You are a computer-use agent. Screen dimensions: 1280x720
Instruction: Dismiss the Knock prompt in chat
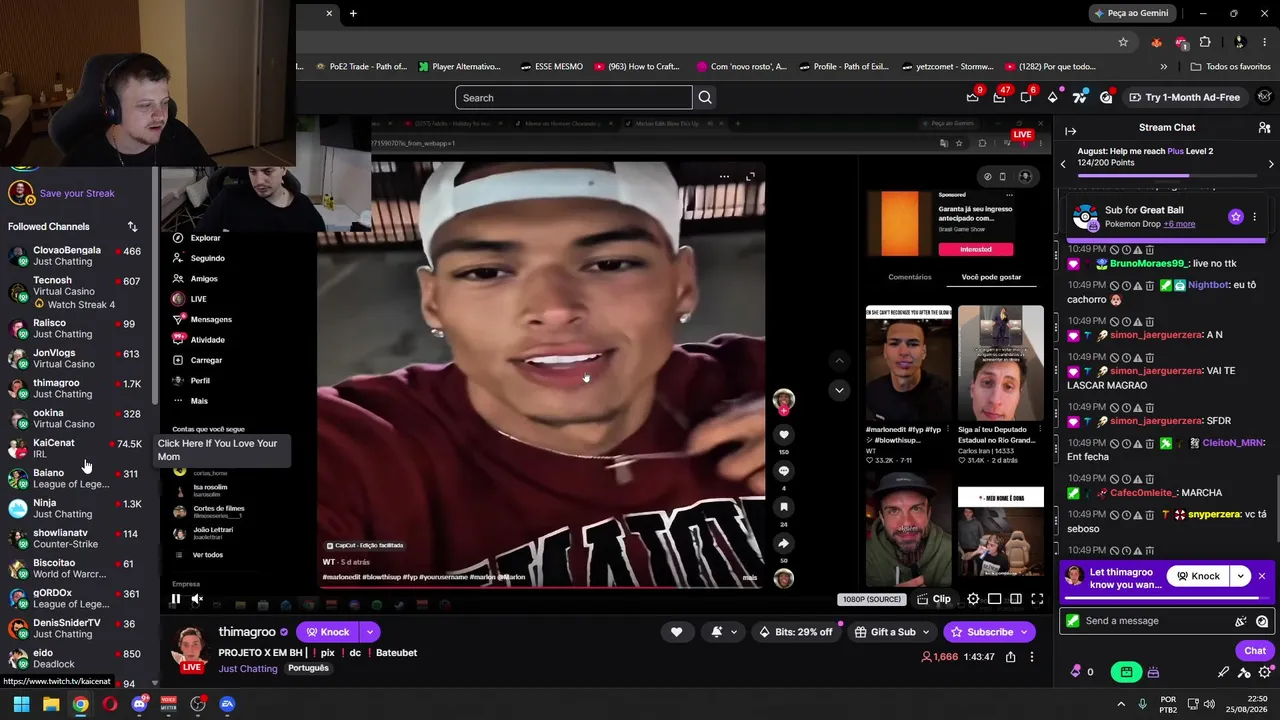[x=1262, y=576]
